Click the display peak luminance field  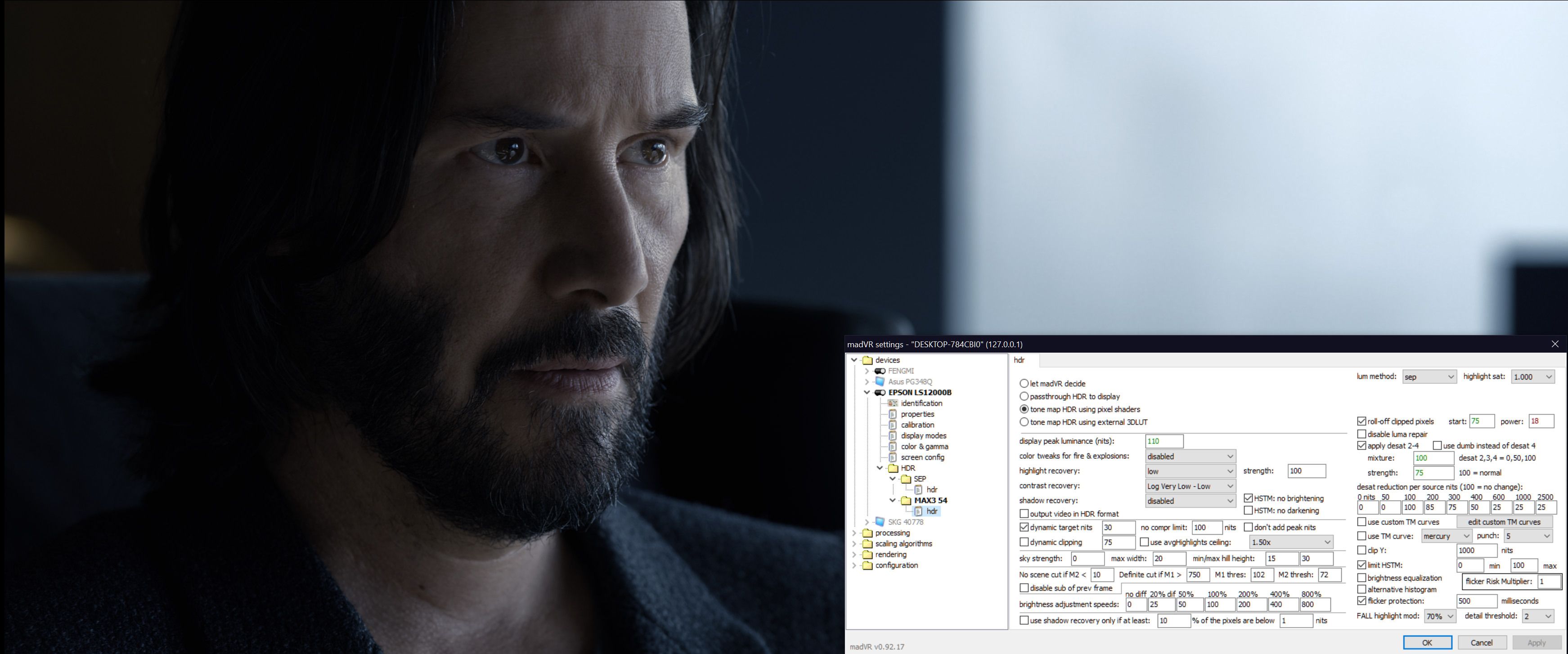(x=1164, y=441)
